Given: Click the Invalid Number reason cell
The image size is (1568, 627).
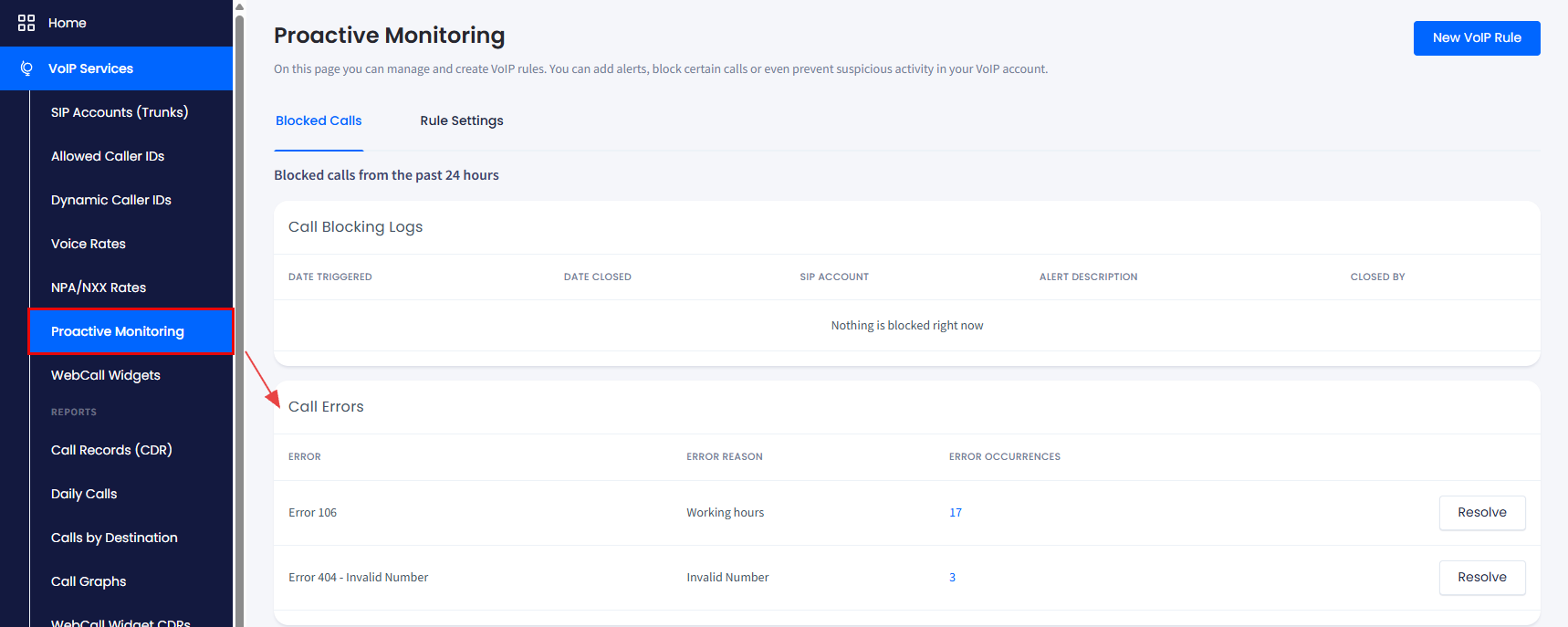Looking at the screenshot, I should coord(727,578).
